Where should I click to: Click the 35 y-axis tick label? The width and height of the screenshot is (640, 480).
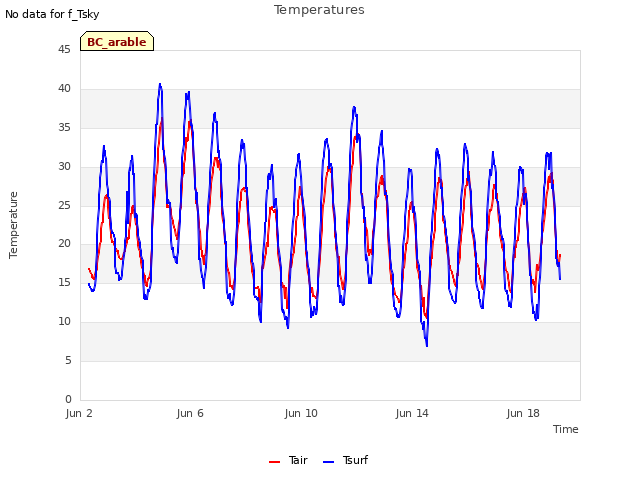64,128
